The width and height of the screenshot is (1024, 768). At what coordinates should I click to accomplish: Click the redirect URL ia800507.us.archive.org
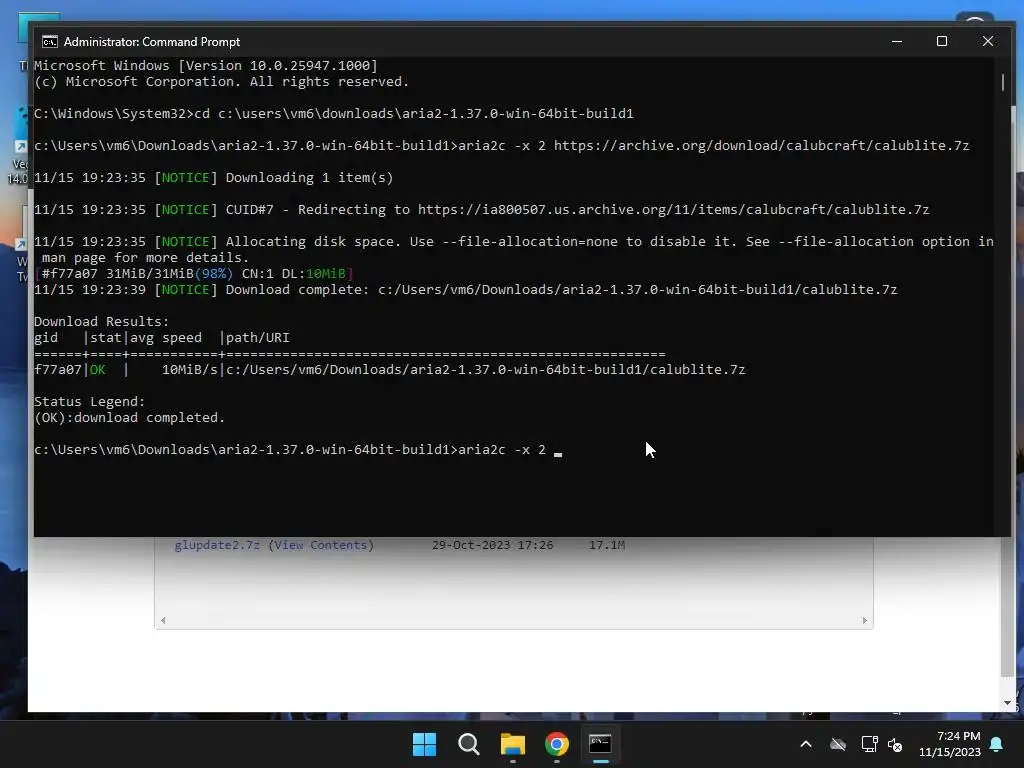(673, 210)
